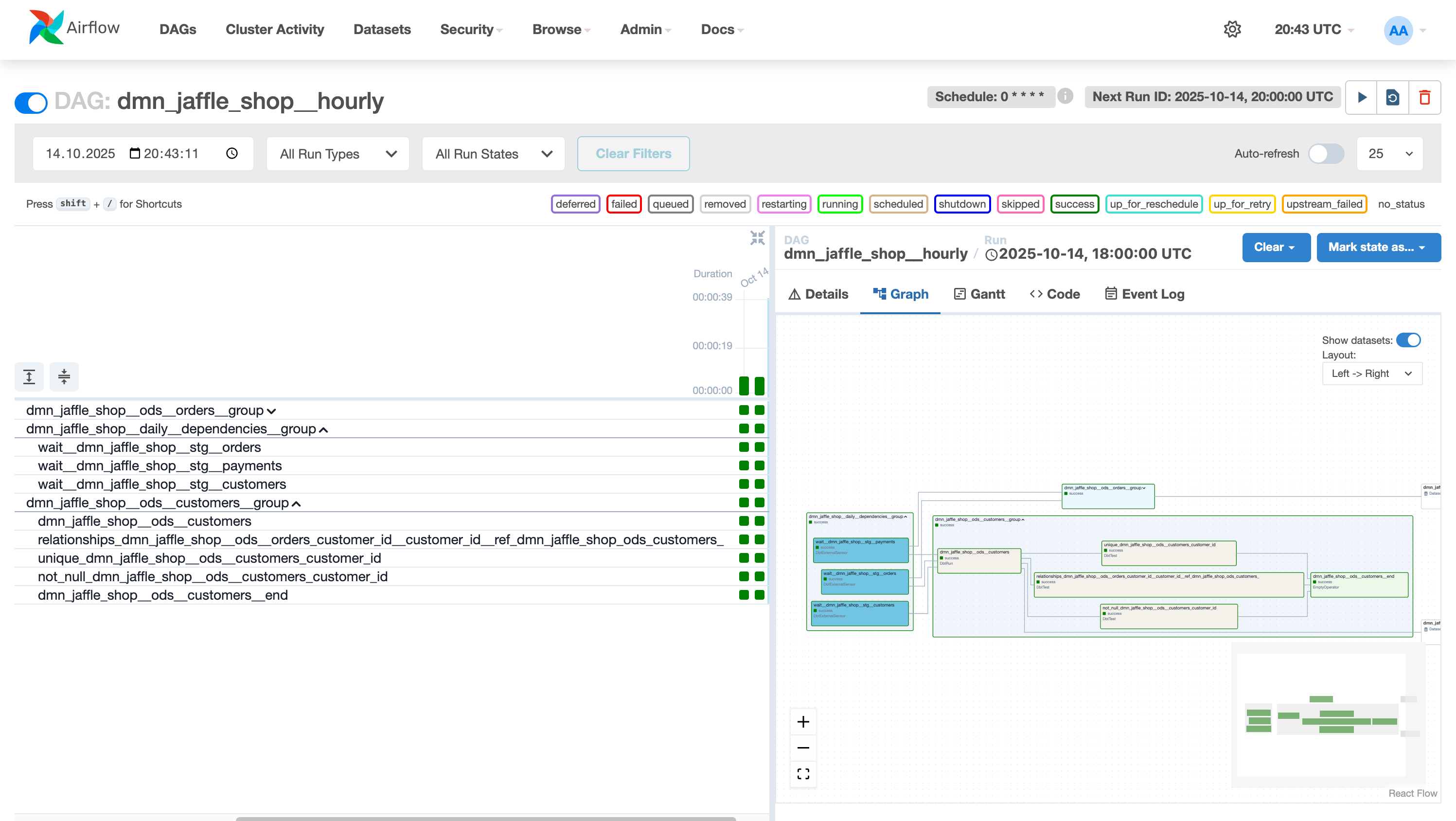Trigger DAG with the play icon
The image size is (1456, 821).
pos(1362,97)
